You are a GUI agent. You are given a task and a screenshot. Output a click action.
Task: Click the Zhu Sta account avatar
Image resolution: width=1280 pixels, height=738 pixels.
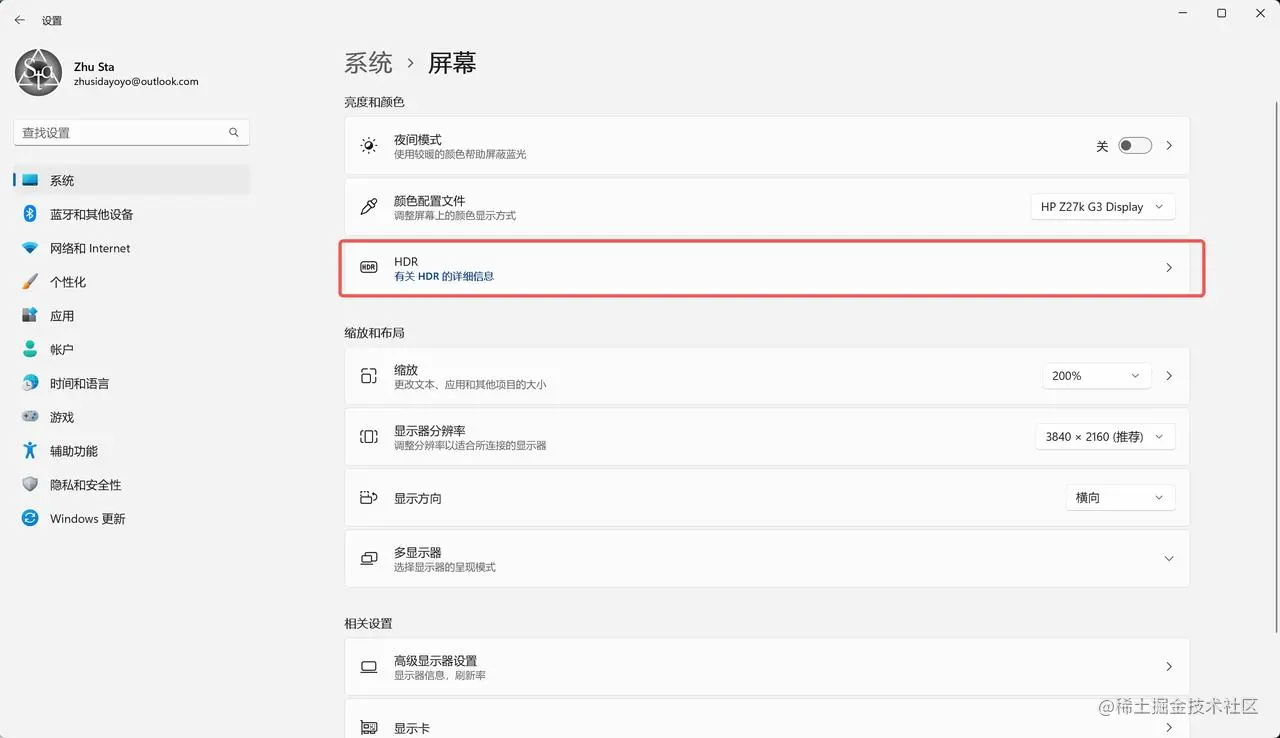pos(38,72)
